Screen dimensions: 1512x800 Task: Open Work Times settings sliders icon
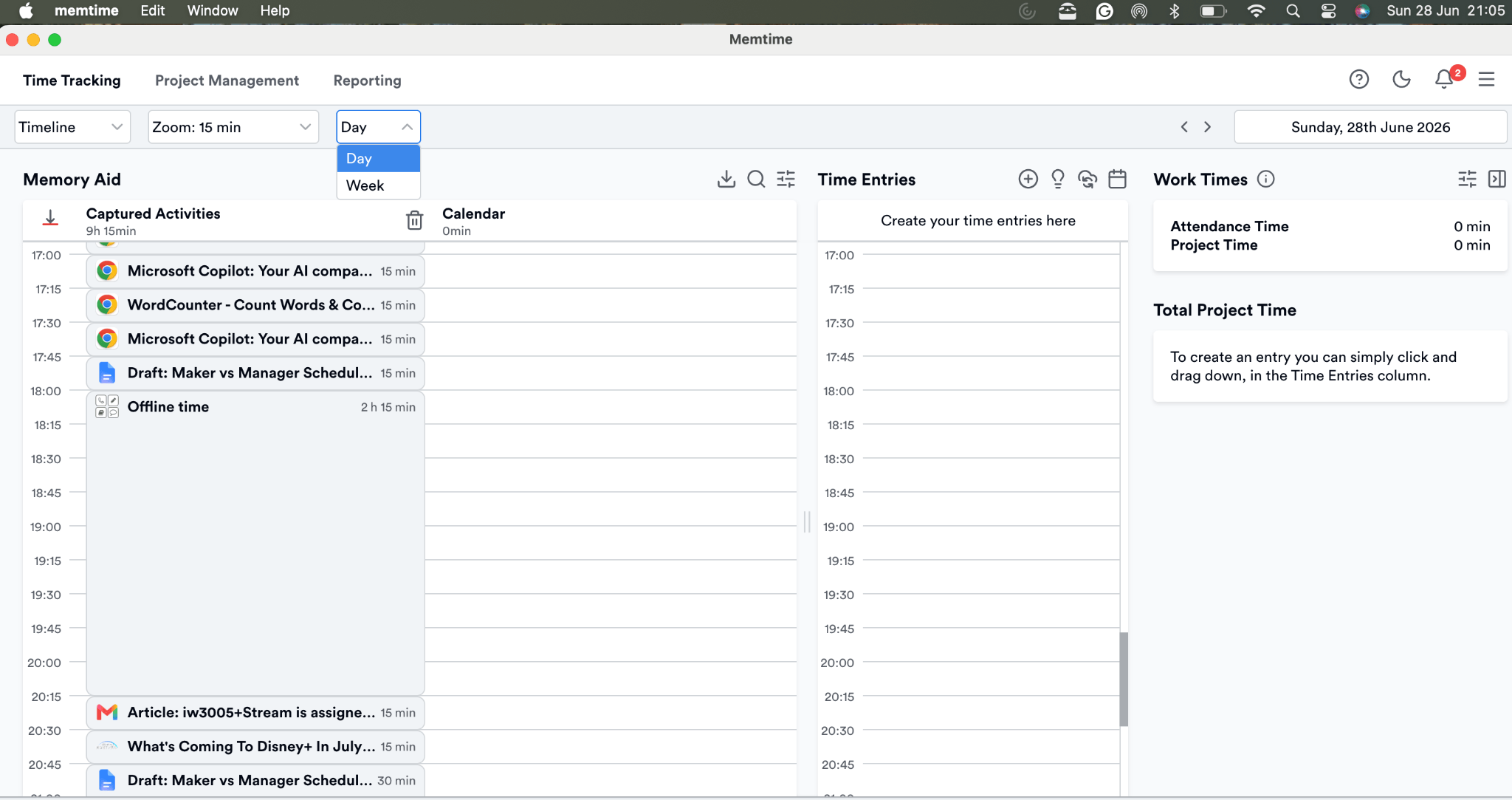click(x=1467, y=179)
